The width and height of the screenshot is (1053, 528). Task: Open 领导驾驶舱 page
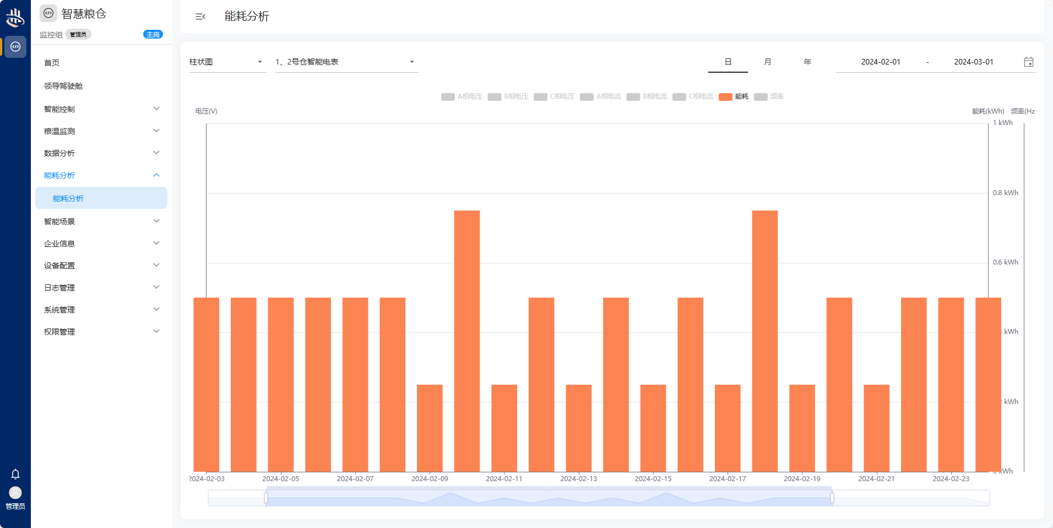click(x=63, y=86)
